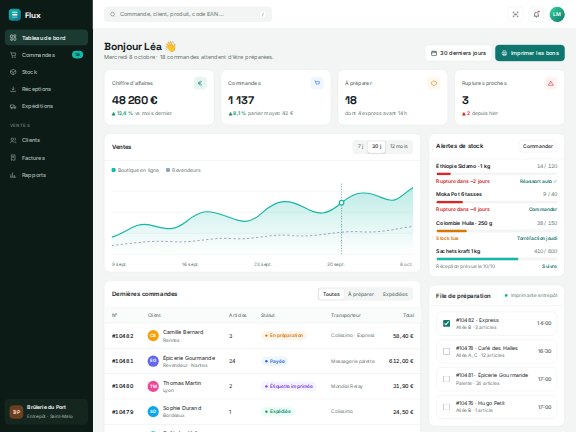This screenshot has height=432, width=576.
Task: Click the Sachets kraft stock progress bar
Action: 496,259
